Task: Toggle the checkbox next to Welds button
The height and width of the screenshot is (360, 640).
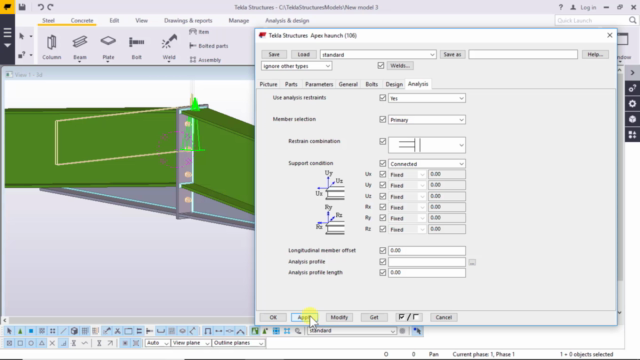Action: click(x=381, y=65)
